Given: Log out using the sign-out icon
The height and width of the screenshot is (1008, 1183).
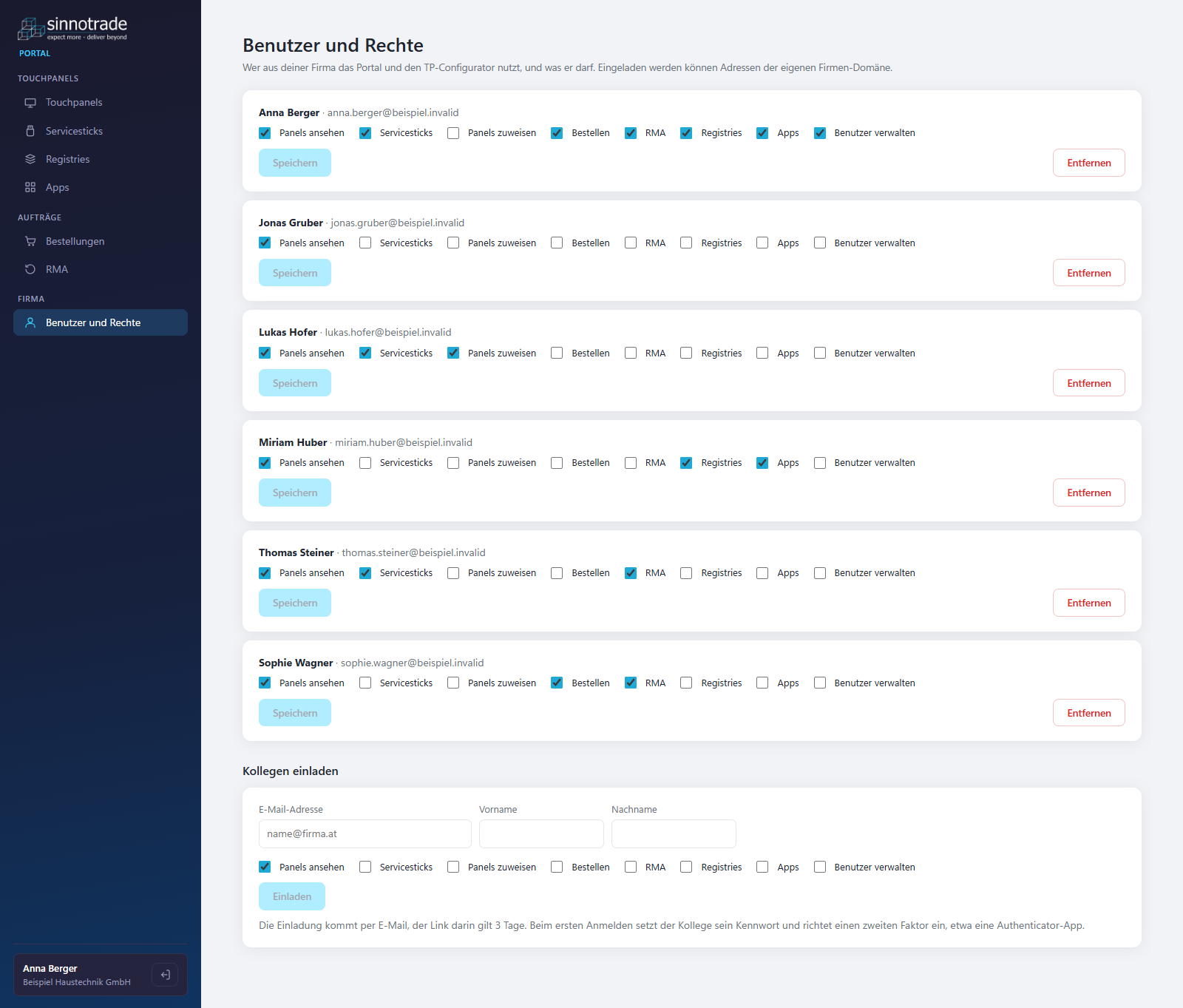Looking at the screenshot, I should pyautogui.click(x=165, y=975).
